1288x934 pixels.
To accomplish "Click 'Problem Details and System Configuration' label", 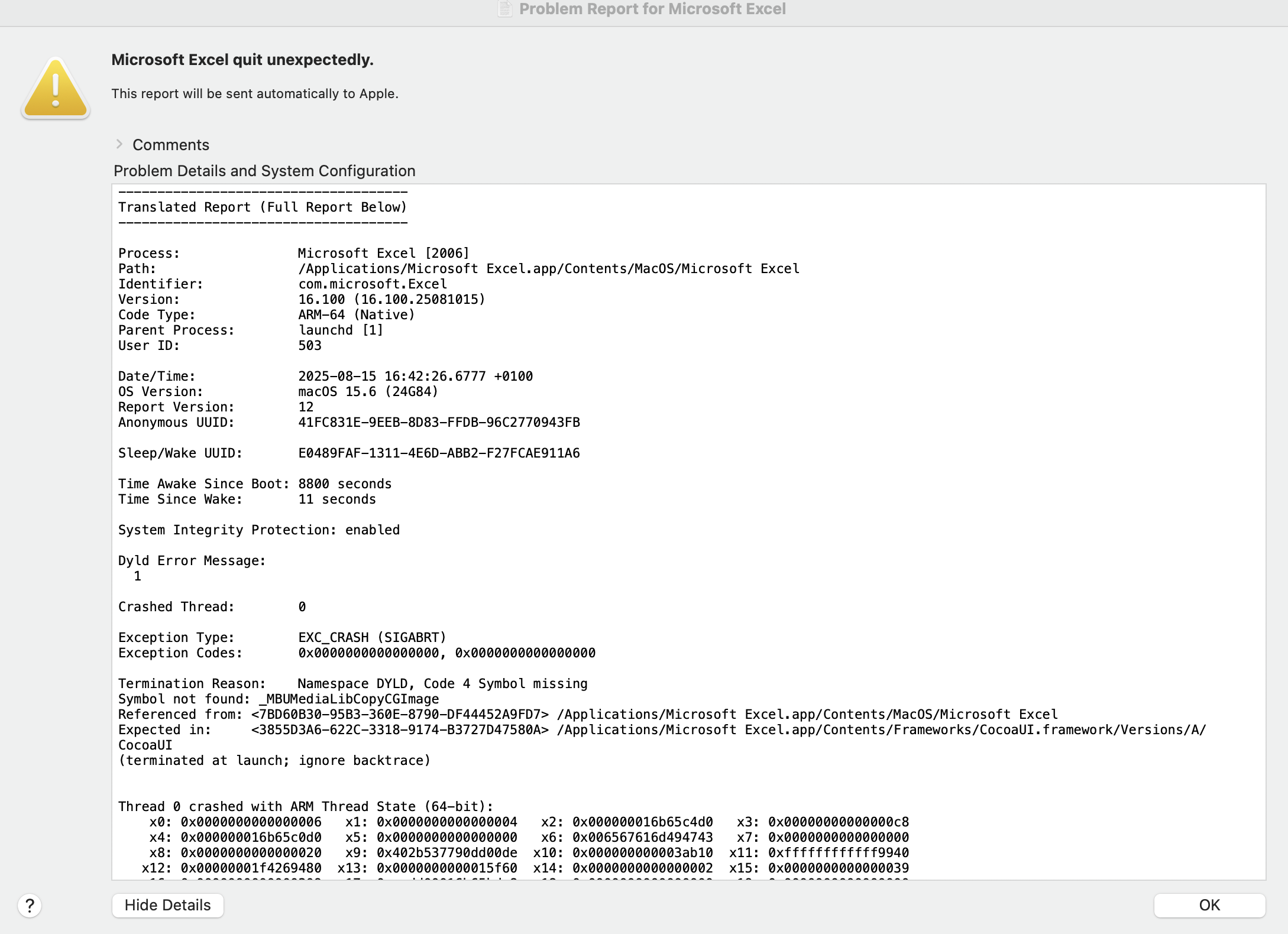I will click(x=264, y=171).
